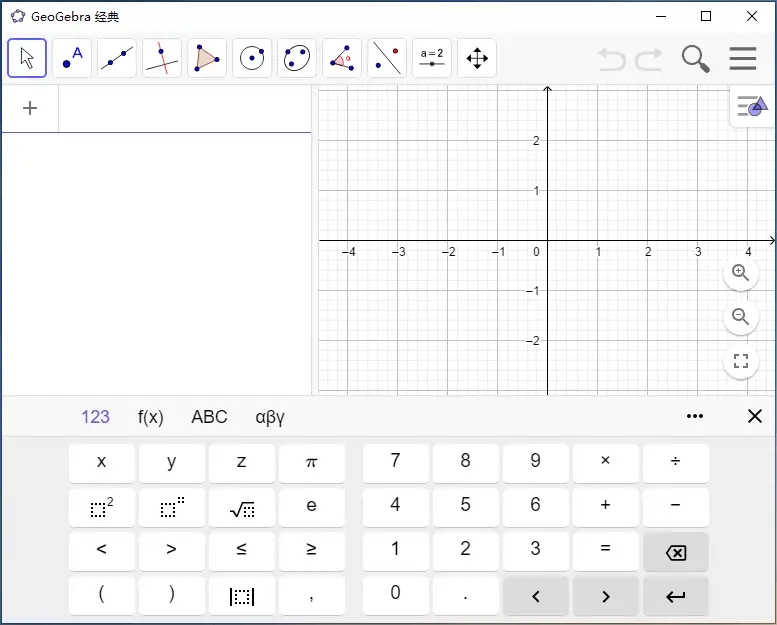Tap the Enter return key
The image size is (777, 625).
point(675,596)
